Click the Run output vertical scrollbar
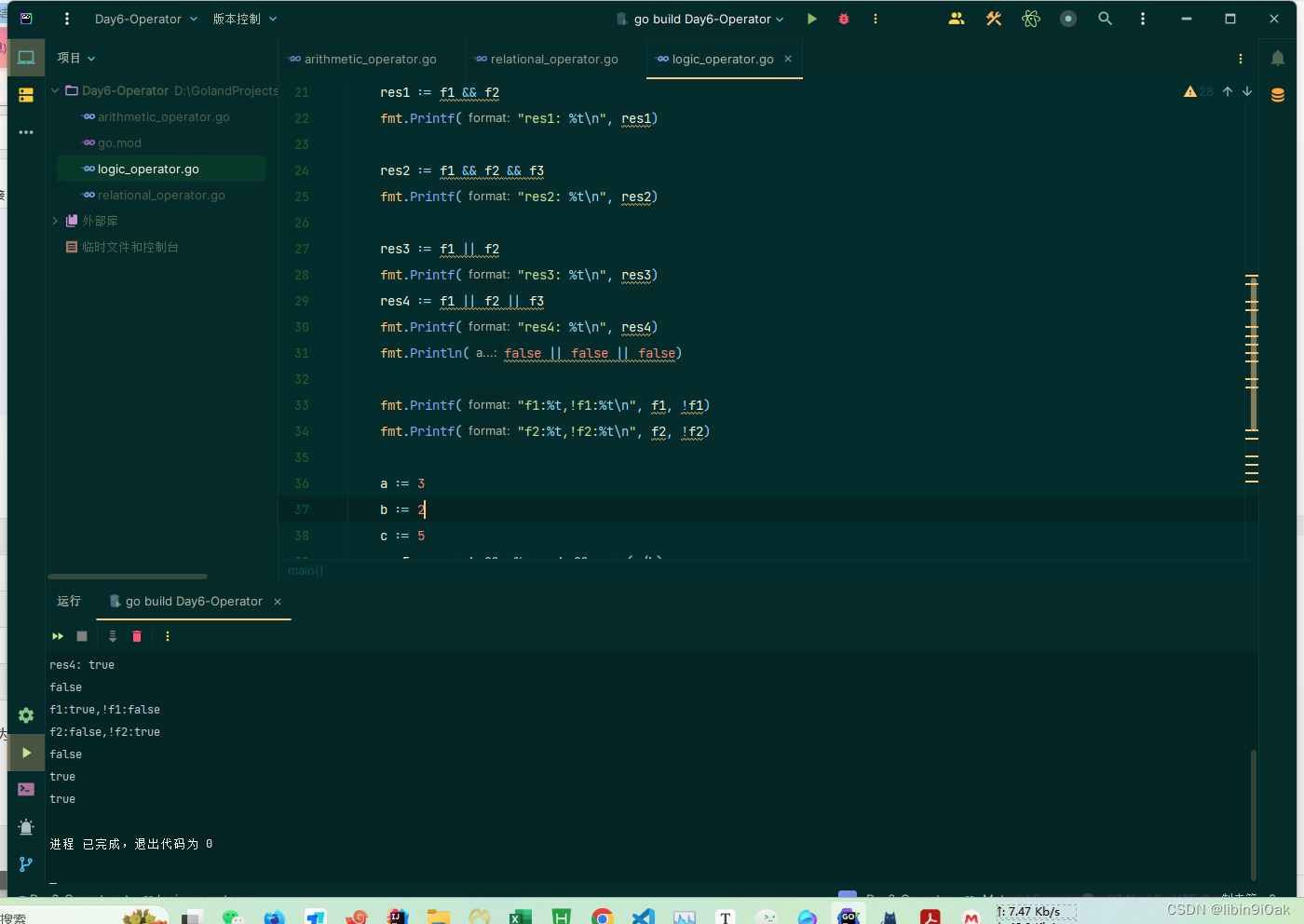Viewport: 1304px width, 924px height. pos(1254,815)
